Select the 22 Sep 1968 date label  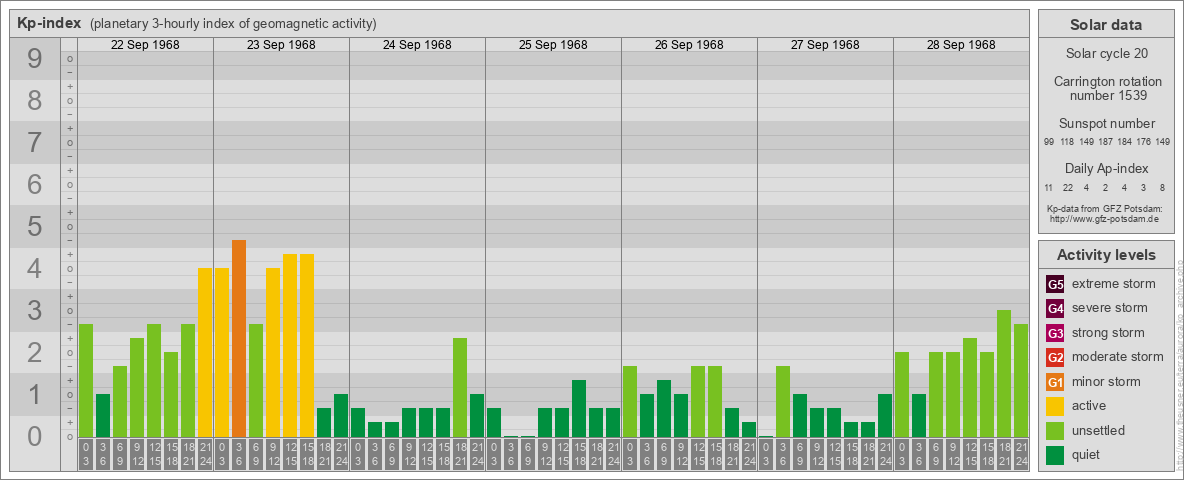click(145, 45)
